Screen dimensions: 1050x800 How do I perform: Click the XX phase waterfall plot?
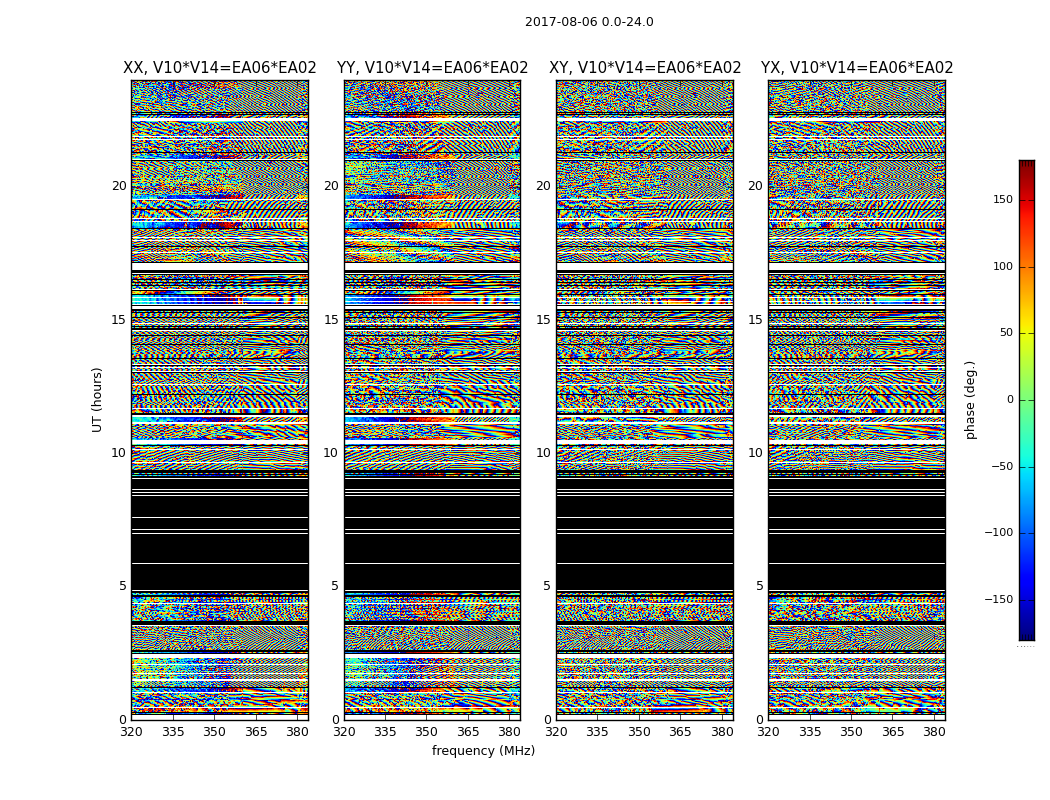[220, 400]
